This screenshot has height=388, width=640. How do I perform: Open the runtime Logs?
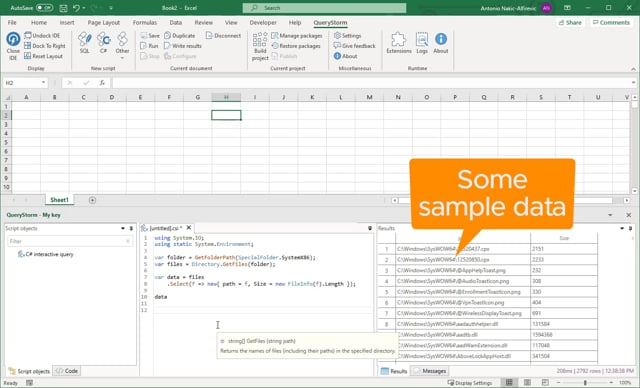pos(422,43)
